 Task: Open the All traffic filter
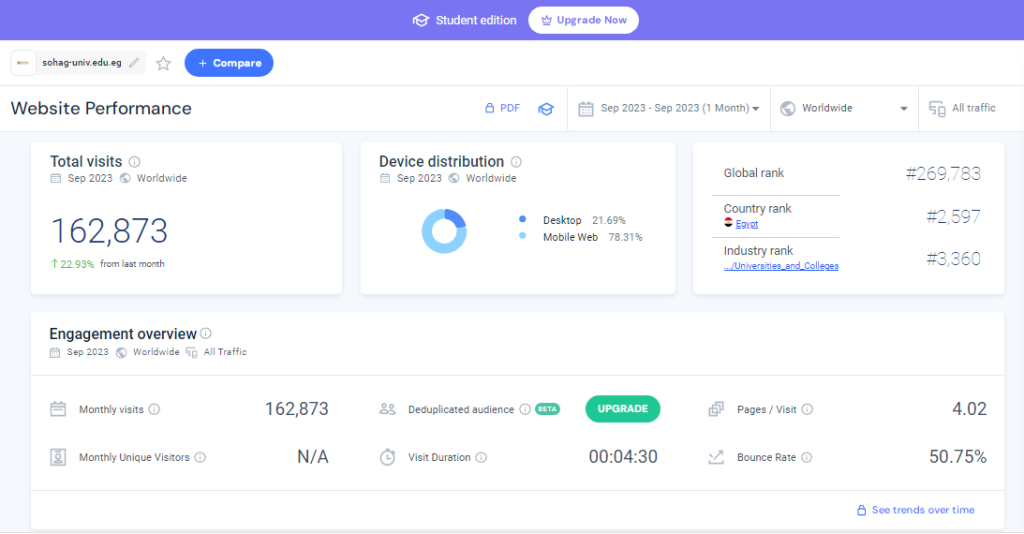pyautogui.click(x=962, y=108)
